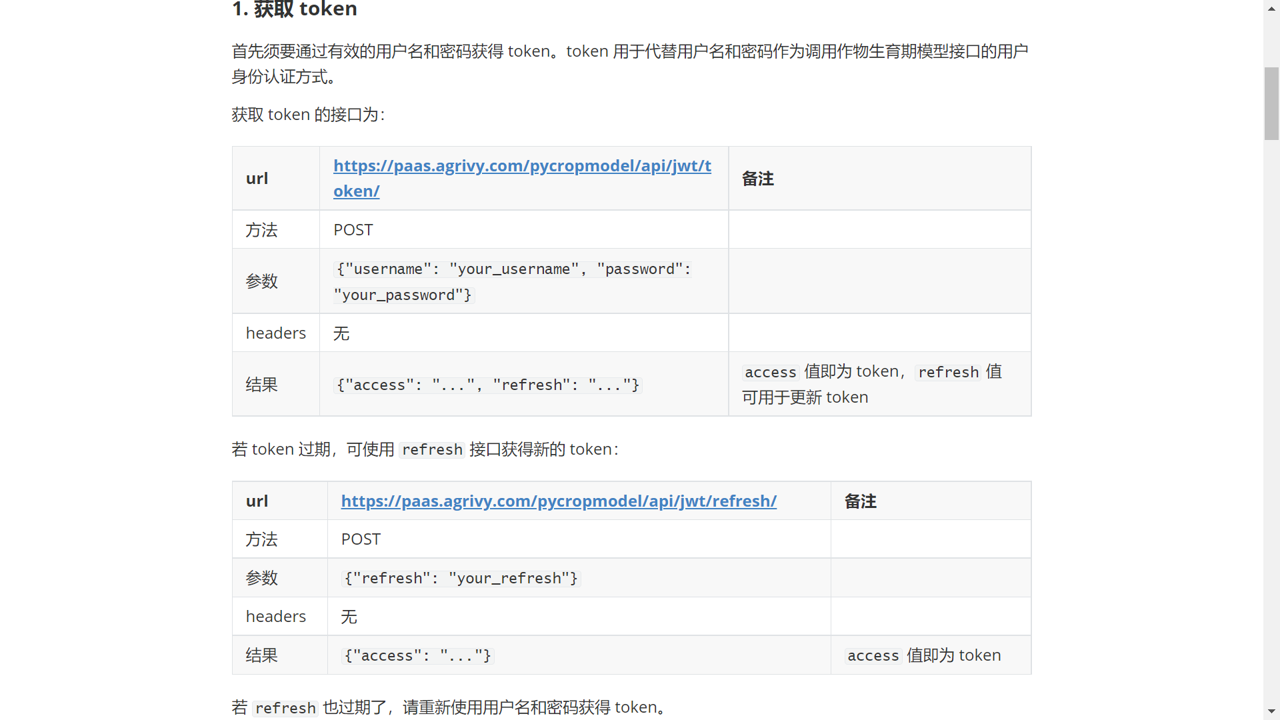Click the 备注 header in the refresh table
The image size is (1280, 720).
tap(860, 501)
